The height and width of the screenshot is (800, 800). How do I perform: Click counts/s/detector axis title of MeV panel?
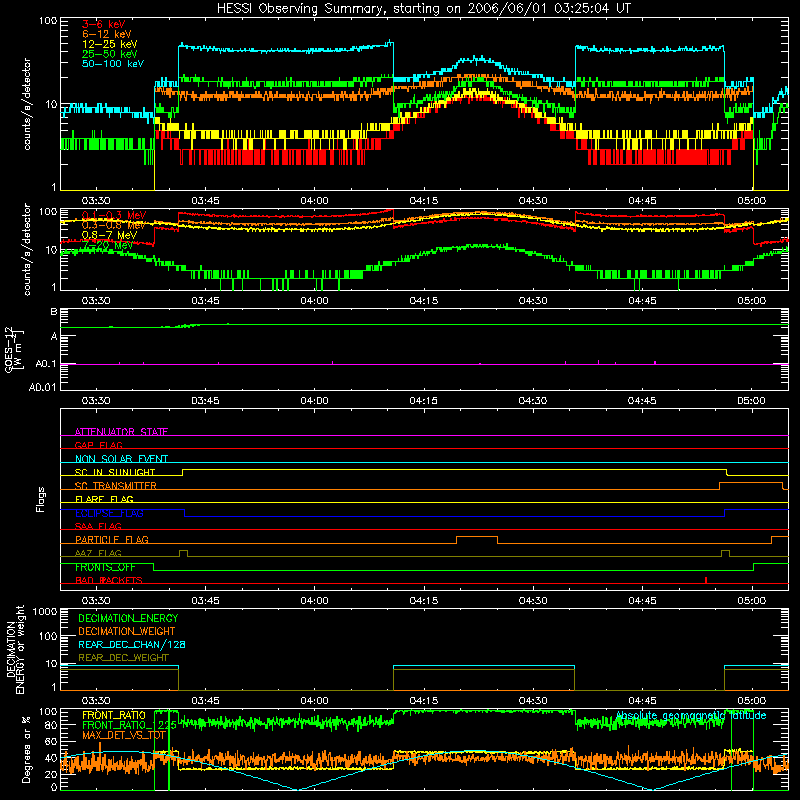coord(27,250)
